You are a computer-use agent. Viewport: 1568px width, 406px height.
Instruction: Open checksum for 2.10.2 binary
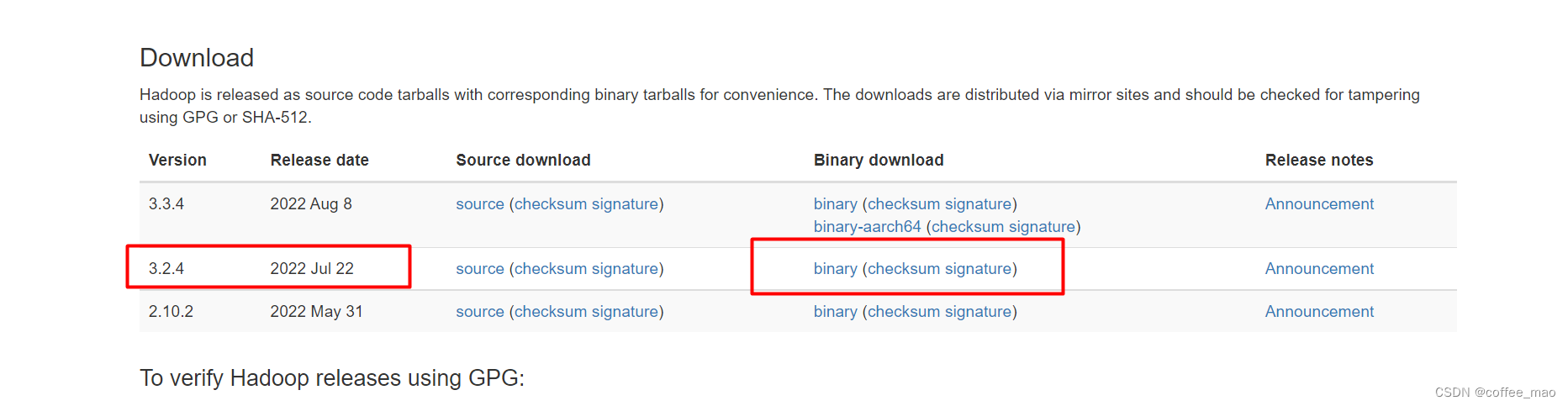[x=904, y=312]
